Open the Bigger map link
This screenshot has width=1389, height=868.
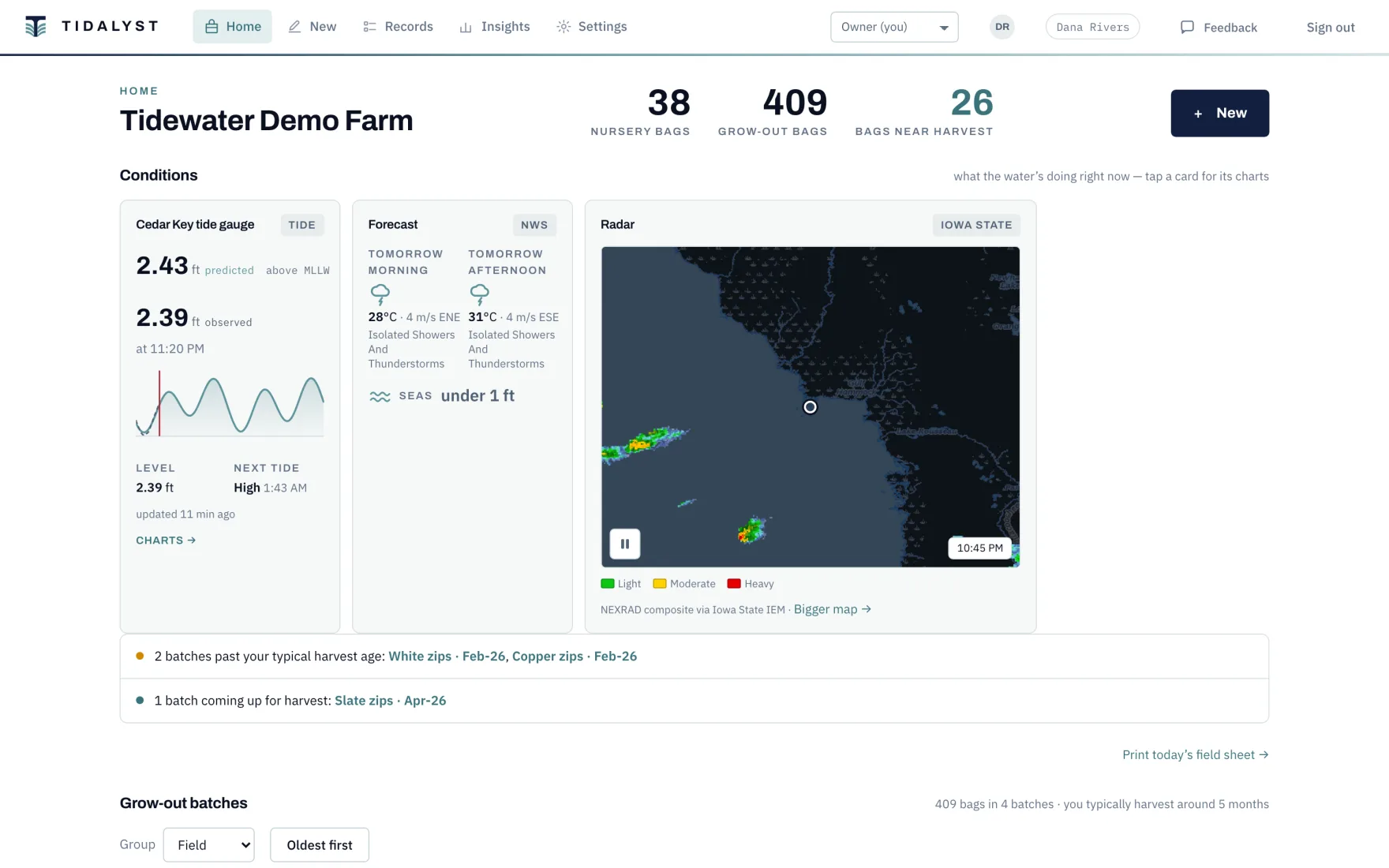click(833, 609)
